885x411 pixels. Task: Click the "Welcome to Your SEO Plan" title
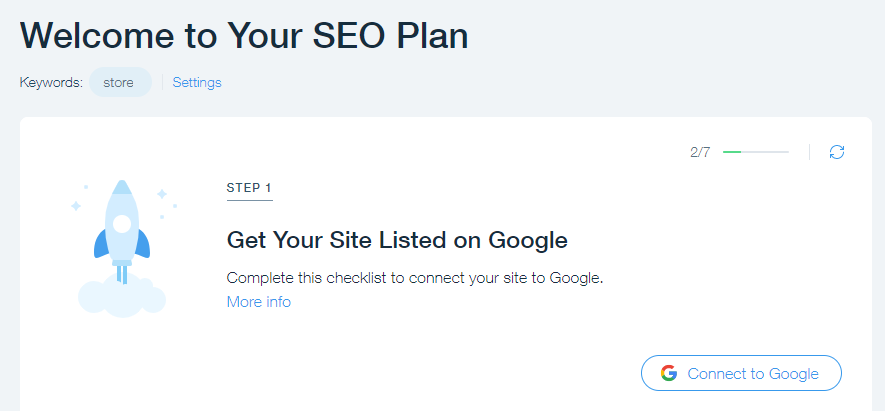point(244,35)
